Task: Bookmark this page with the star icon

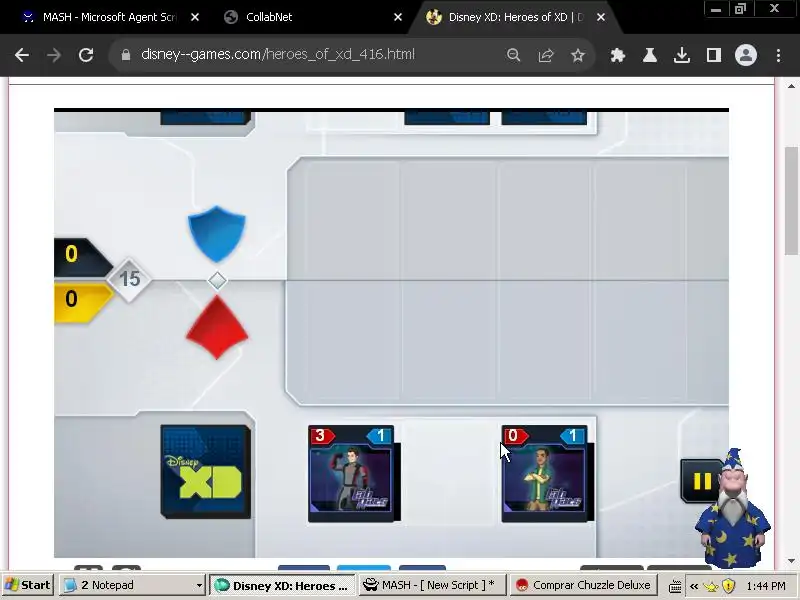Action: coord(578,55)
